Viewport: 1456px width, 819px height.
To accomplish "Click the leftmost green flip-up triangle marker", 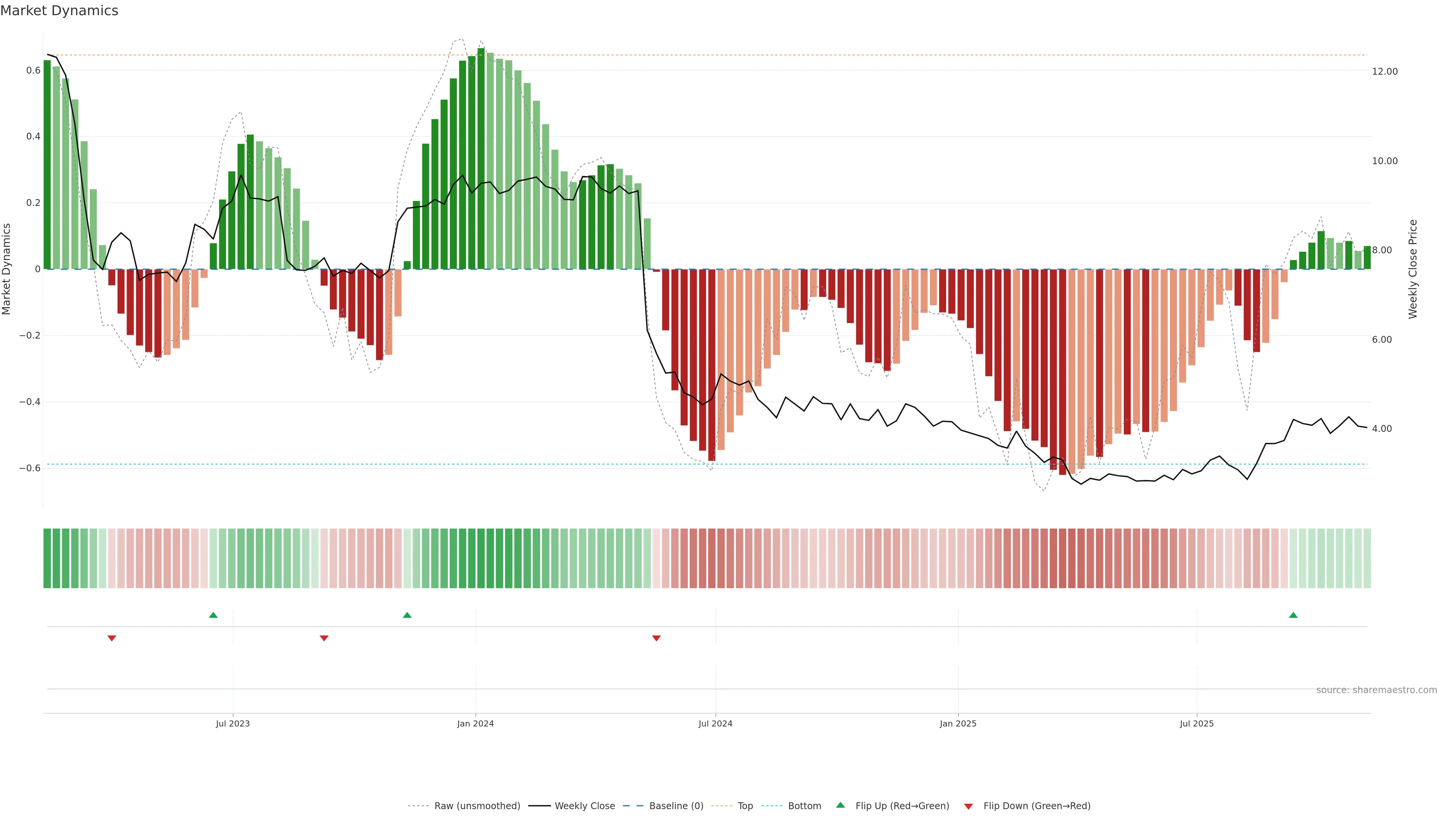I will tap(213, 615).
